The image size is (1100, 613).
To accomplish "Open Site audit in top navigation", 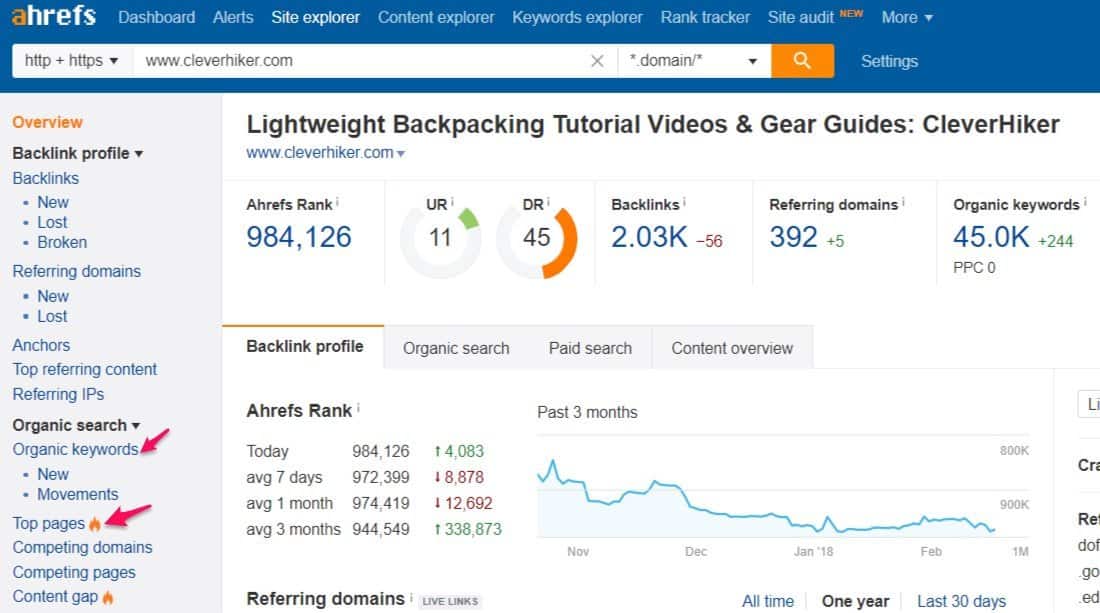I will (800, 17).
